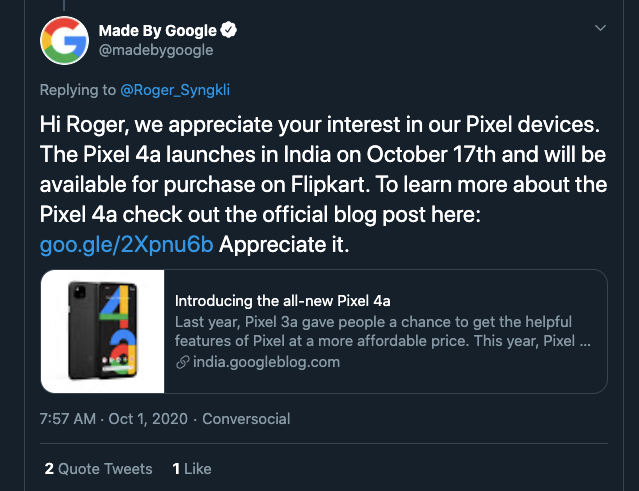Click the Conversocial source label
Screen dimensions: 639x491
click(246, 419)
